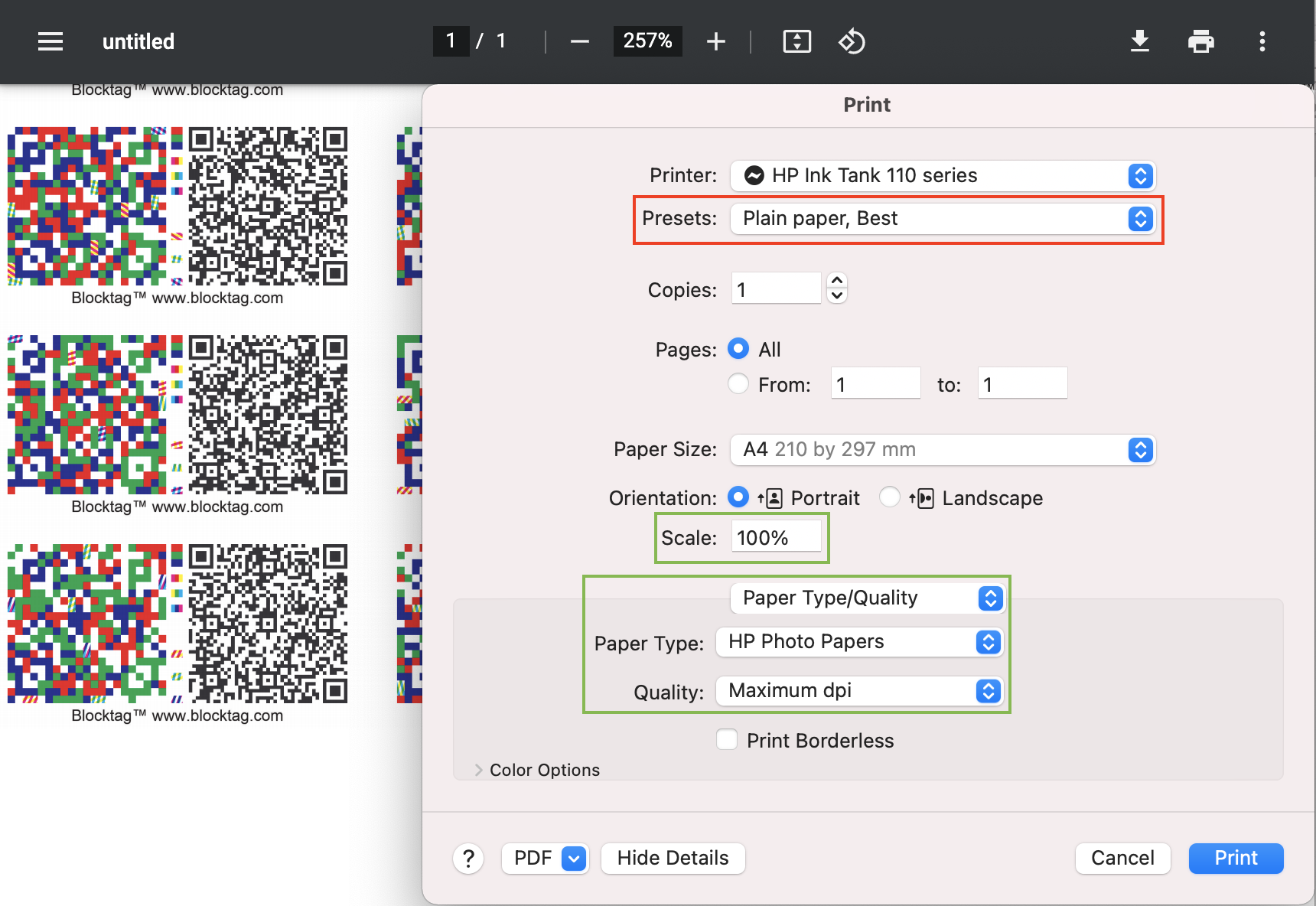The height and width of the screenshot is (906, 1316).
Task: Click the Scale percentage input field
Action: coord(777,537)
